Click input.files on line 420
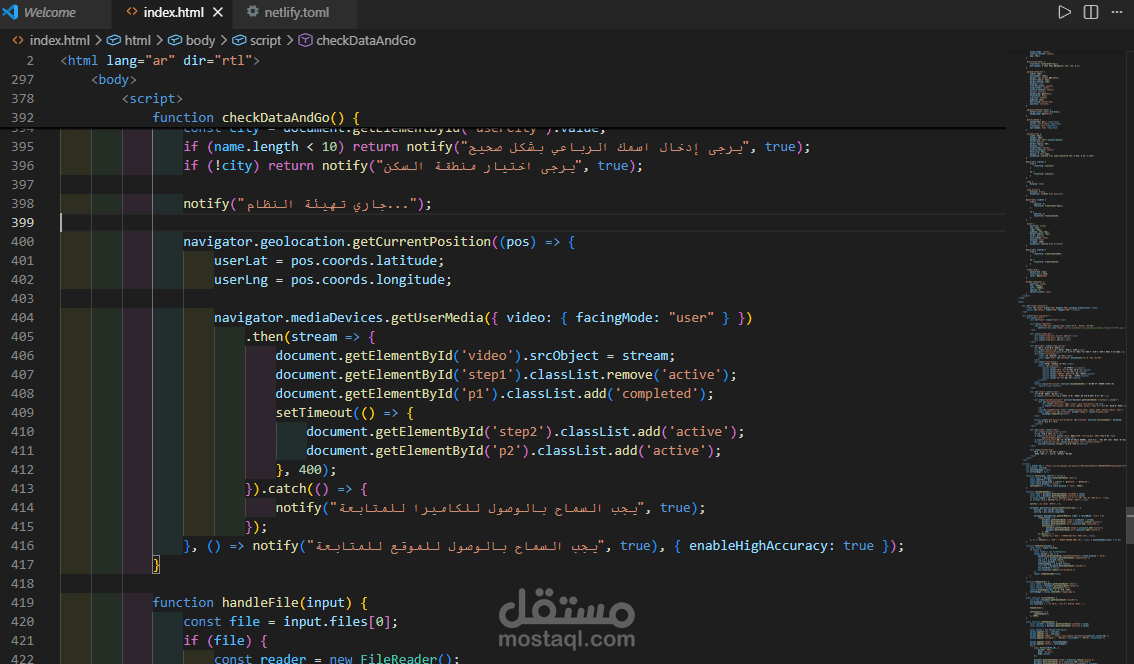This screenshot has width=1134, height=664. [325, 621]
